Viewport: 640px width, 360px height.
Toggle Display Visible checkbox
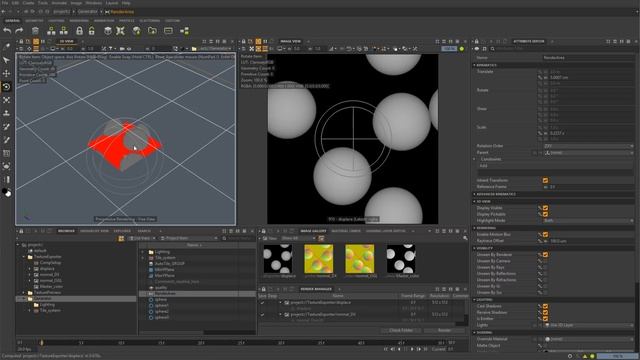tap(545, 208)
